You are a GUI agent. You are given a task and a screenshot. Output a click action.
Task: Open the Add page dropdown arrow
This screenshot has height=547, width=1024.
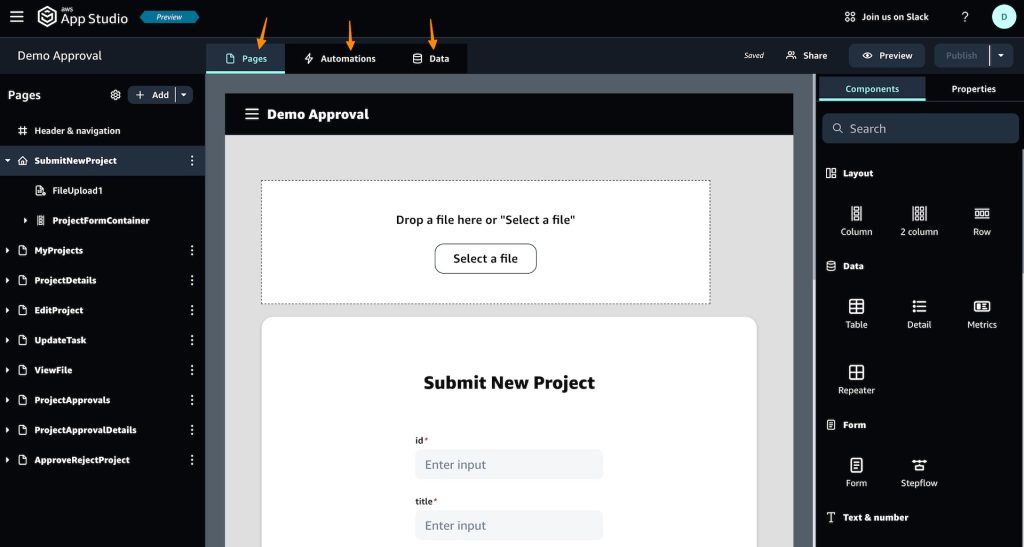(x=184, y=95)
